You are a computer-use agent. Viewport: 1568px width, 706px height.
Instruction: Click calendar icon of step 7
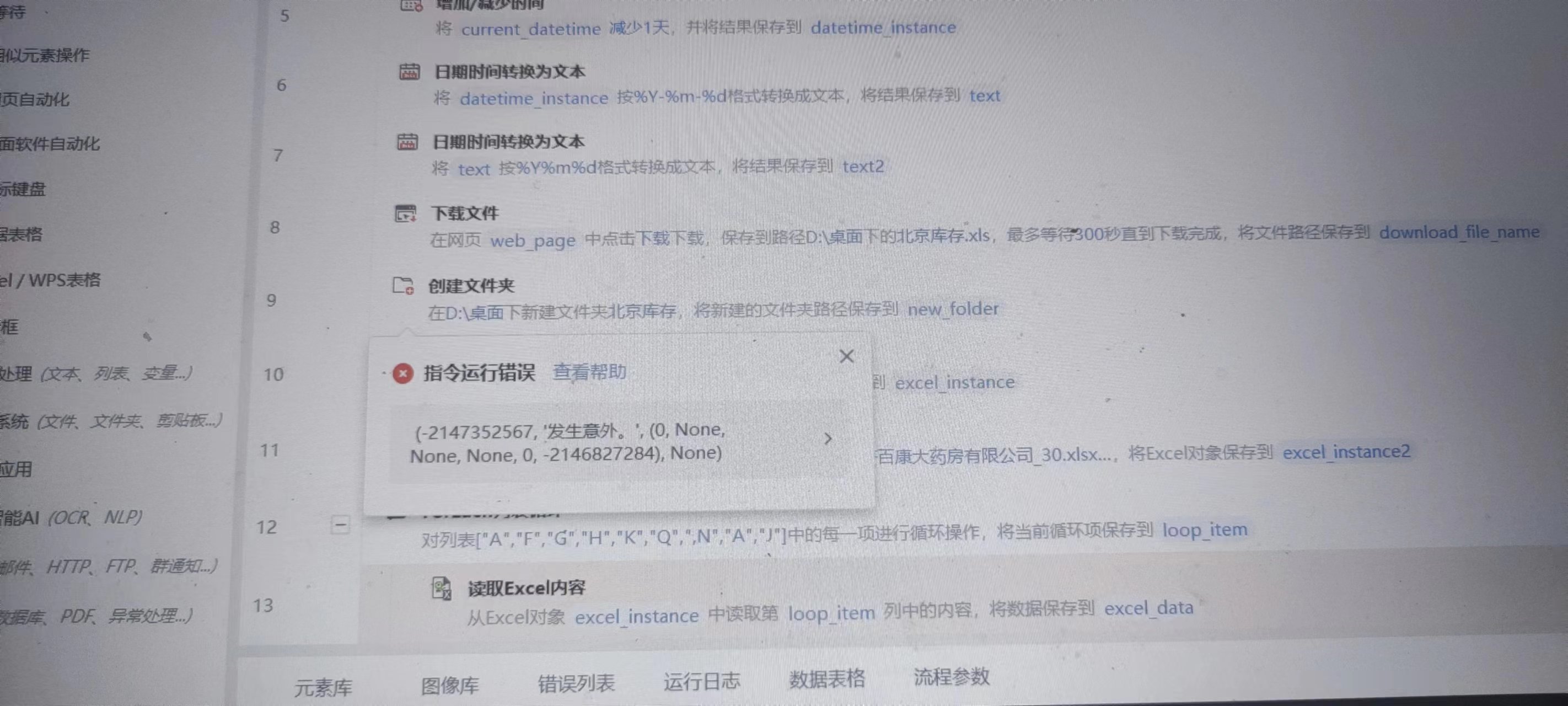click(x=407, y=142)
